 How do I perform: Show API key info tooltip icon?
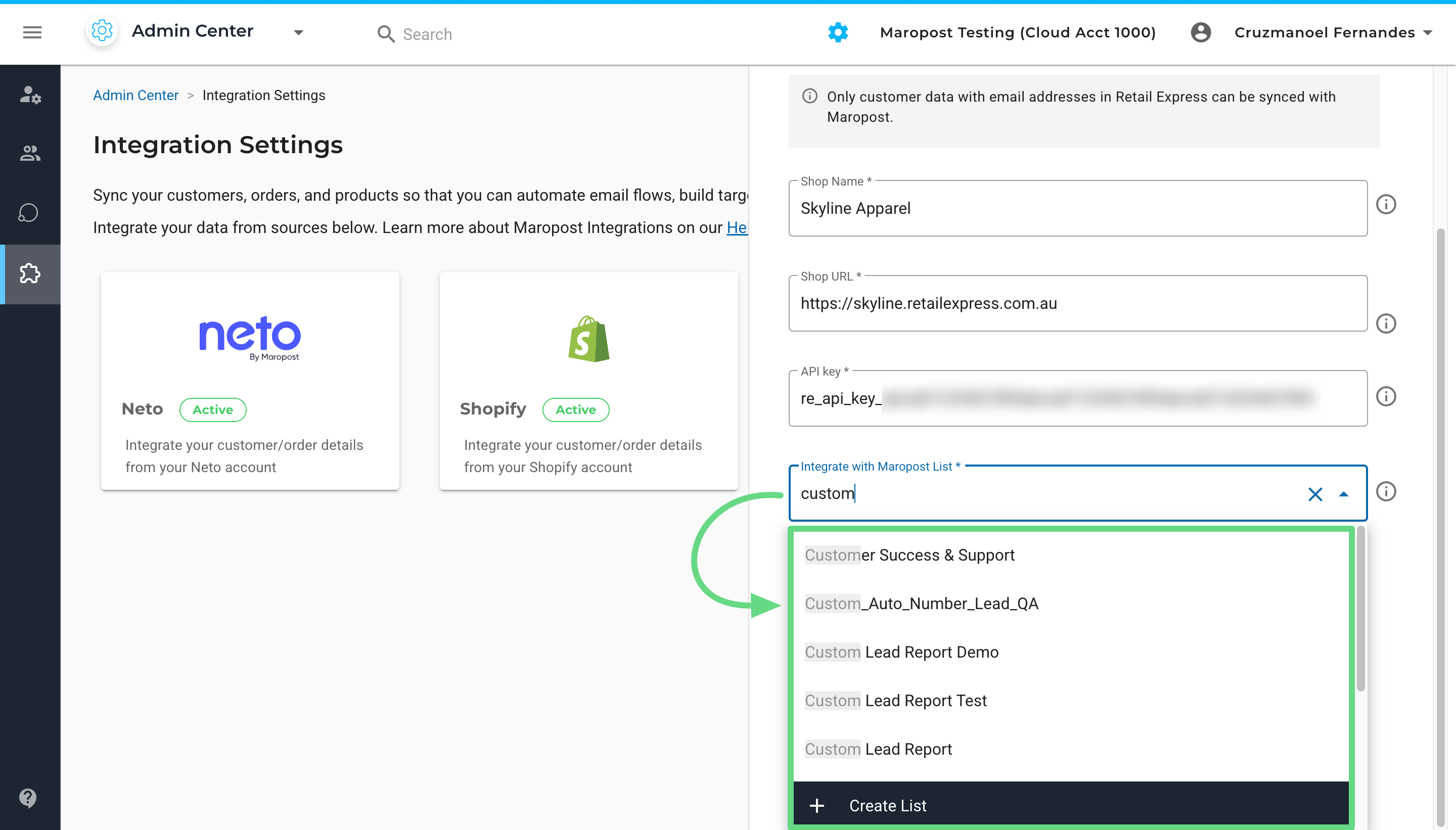pyautogui.click(x=1386, y=396)
